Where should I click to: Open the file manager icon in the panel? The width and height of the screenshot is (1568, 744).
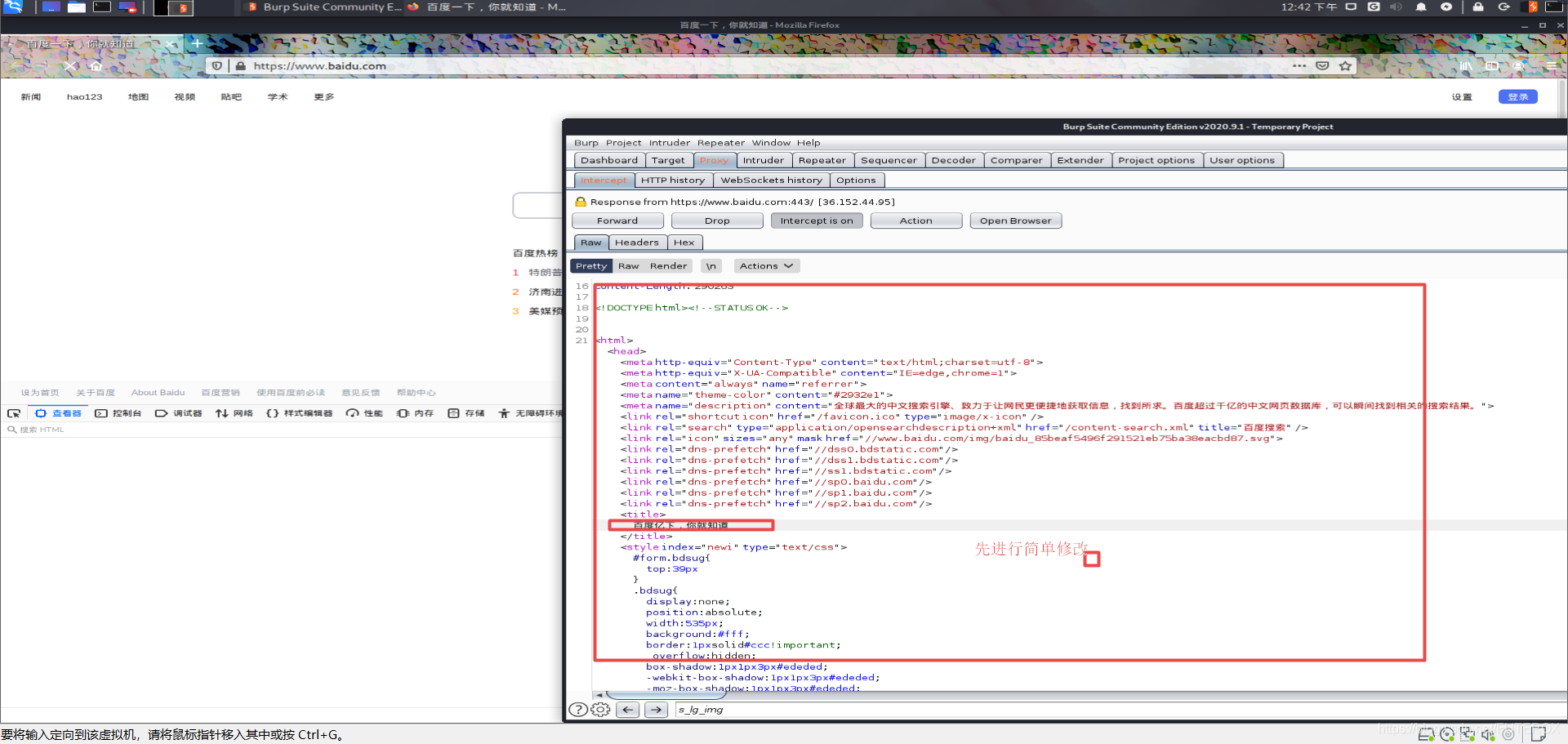tap(77, 7)
